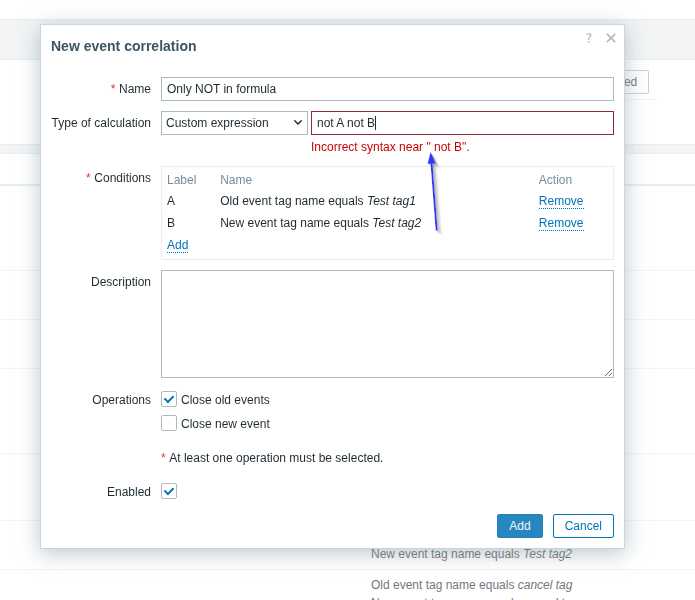The image size is (695, 600).
Task: Select the New event tag name condition row
Action: pyautogui.click(x=320, y=223)
